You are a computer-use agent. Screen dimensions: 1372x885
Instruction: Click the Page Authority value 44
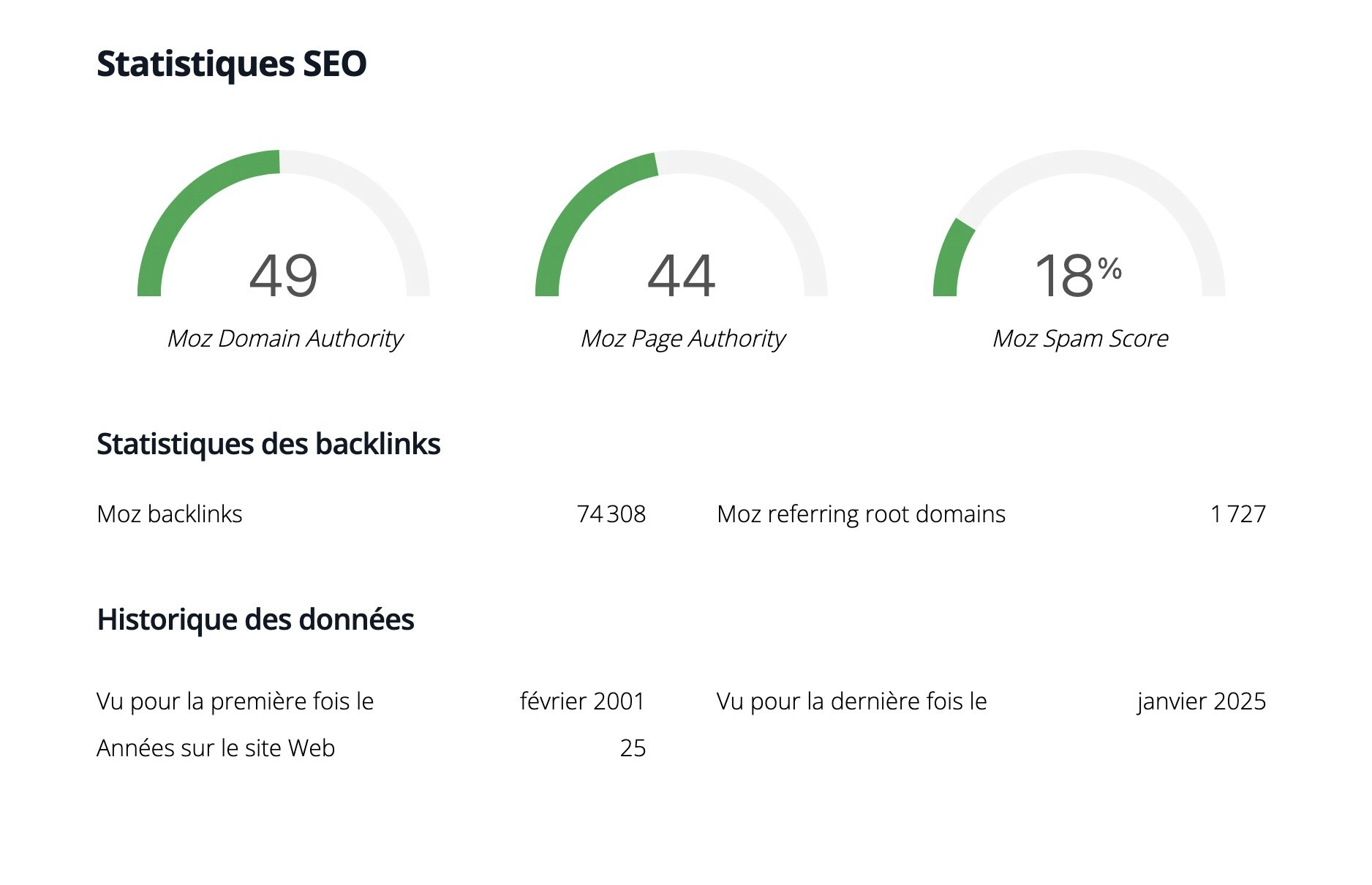pyautogui.click(x=681, y=276)
